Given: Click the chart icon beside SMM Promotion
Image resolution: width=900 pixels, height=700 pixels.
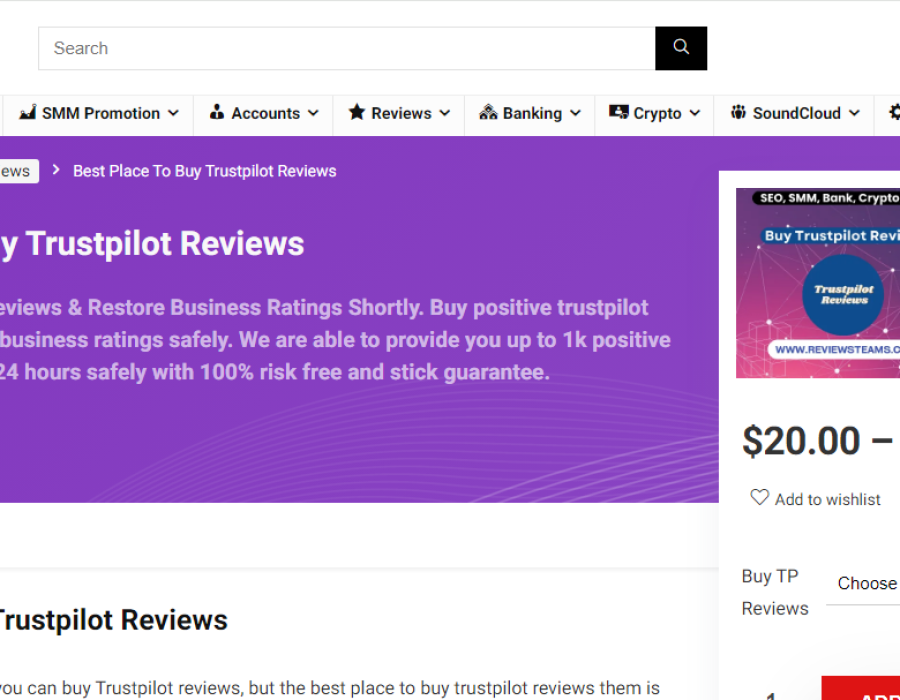Looking at the screenshot, I should click(28, 113).
